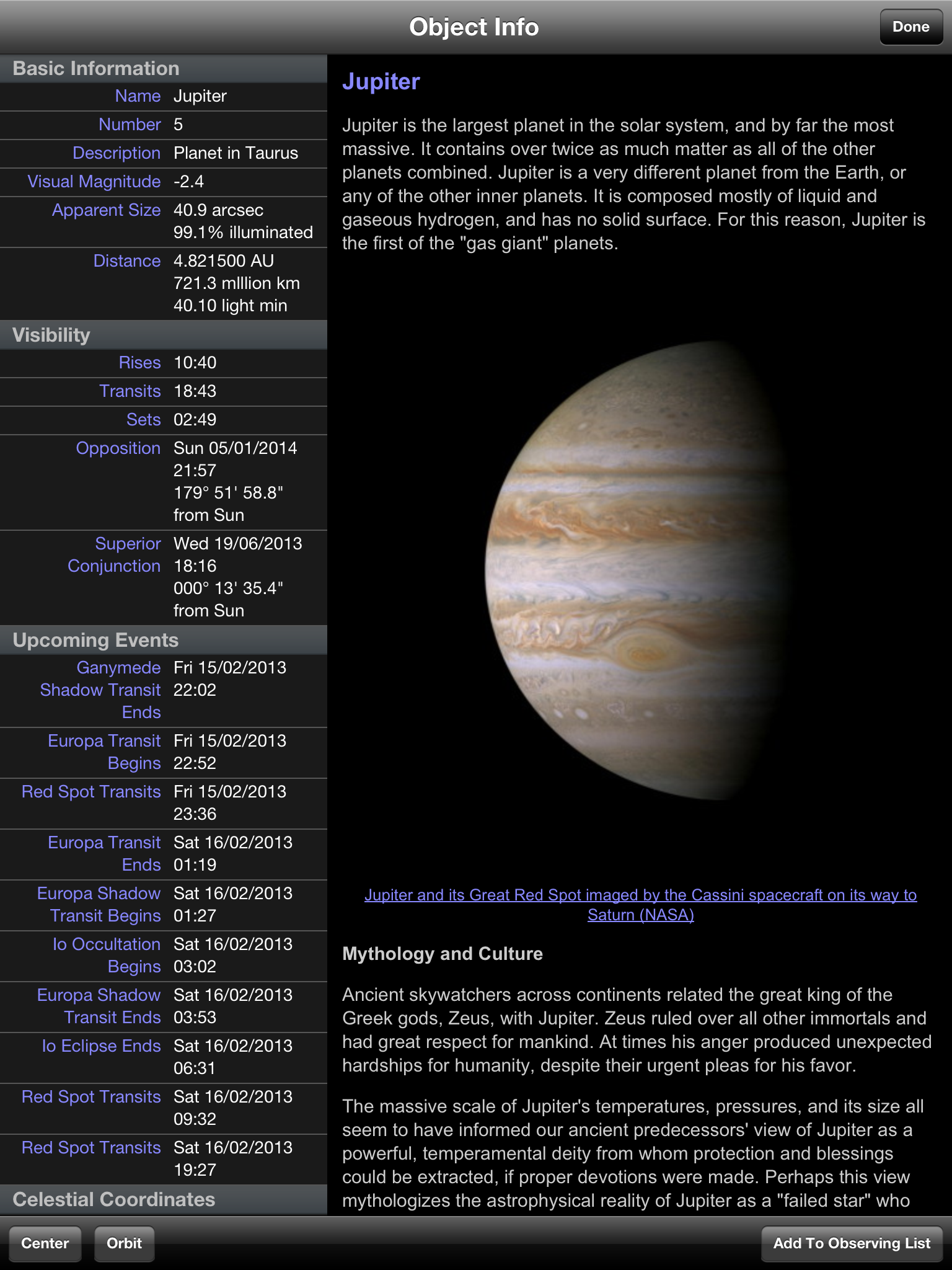
Task: Tap the Visibility section header
Action: (163, 335)
